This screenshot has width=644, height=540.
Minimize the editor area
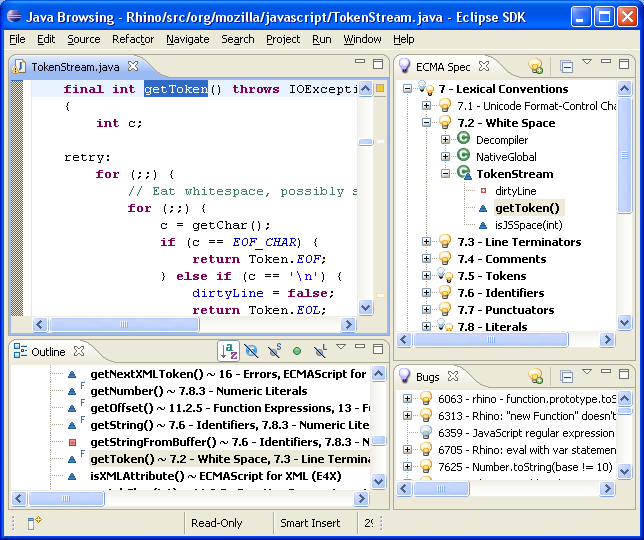(360, 62)
